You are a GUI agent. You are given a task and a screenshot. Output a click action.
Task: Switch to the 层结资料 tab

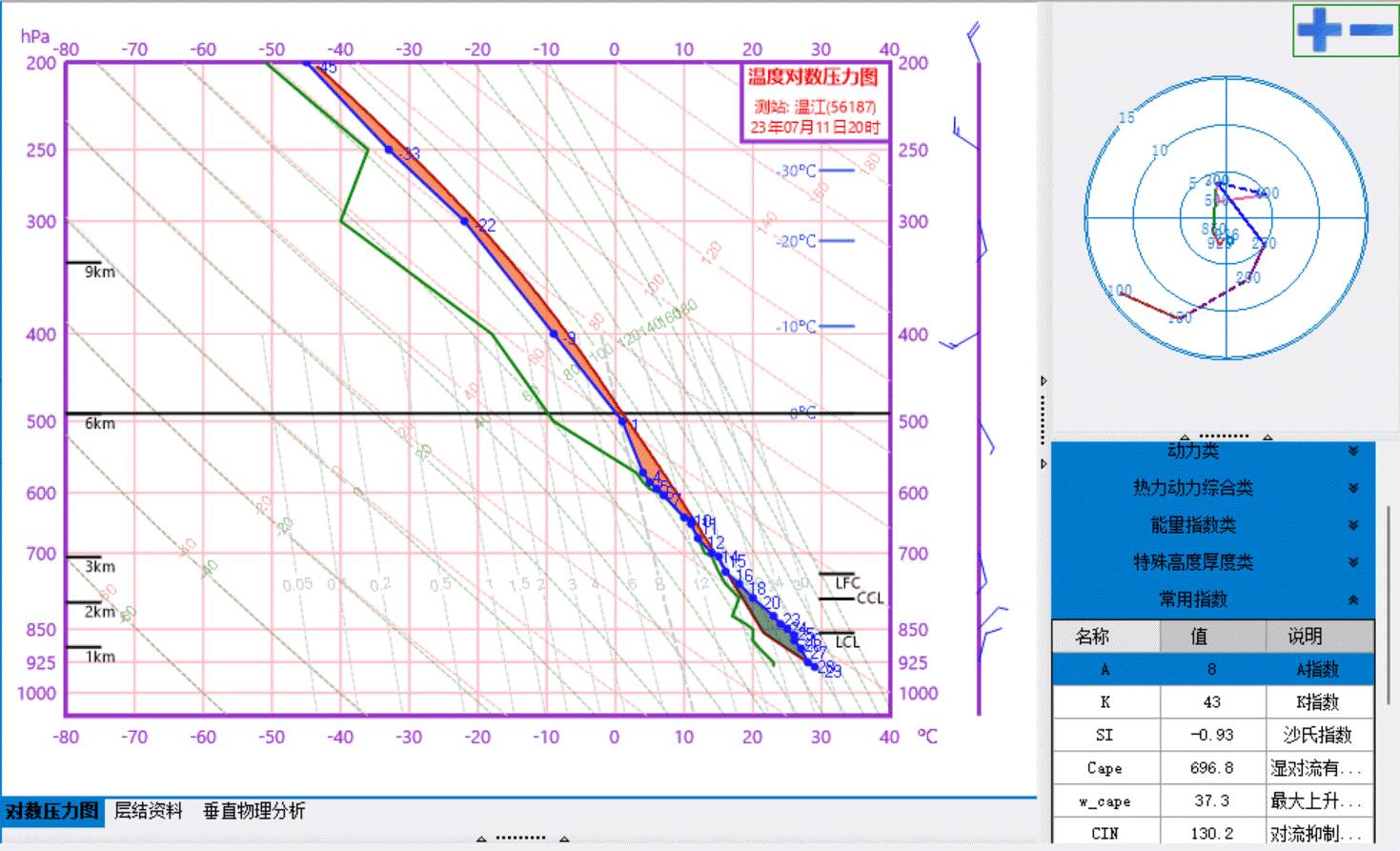coord(148,811)
